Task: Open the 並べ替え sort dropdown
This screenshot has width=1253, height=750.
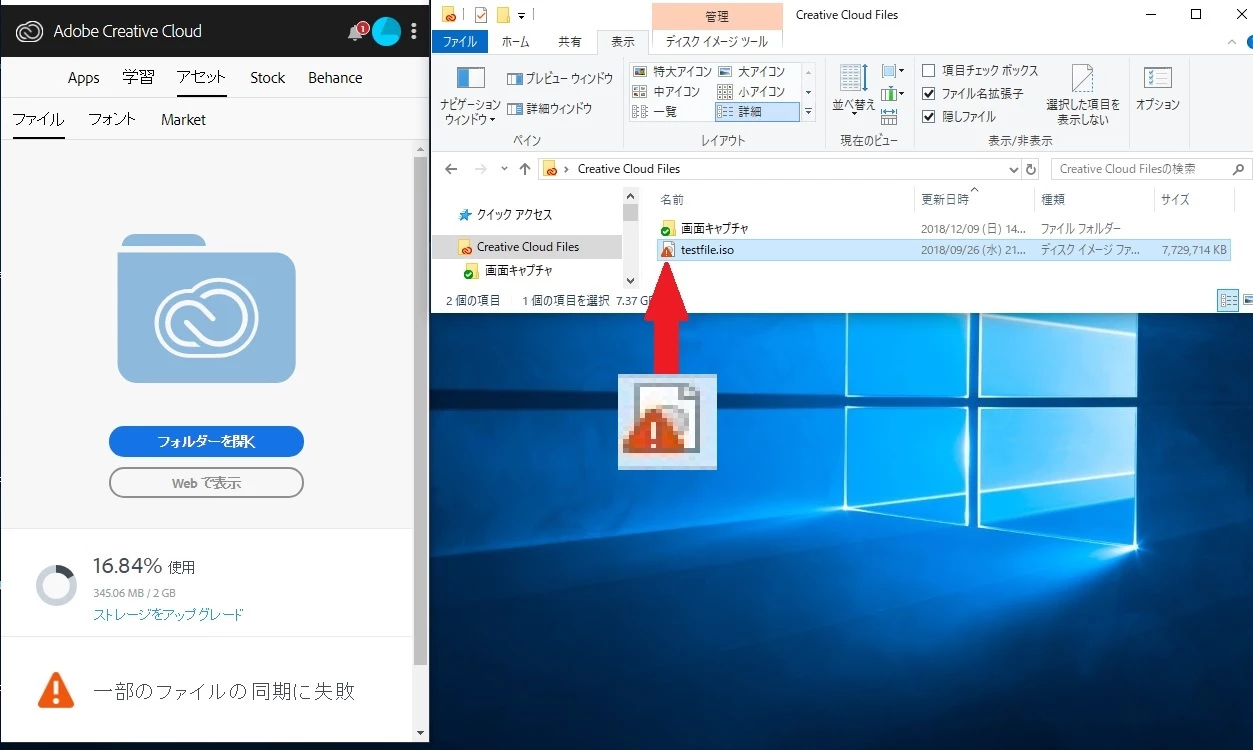Action: pos(854,90)
